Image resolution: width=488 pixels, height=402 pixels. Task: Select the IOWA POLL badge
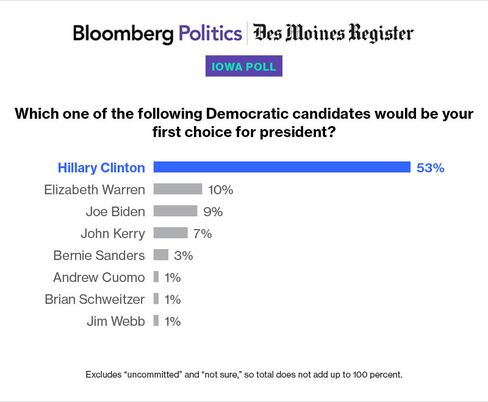click(244, 66)
